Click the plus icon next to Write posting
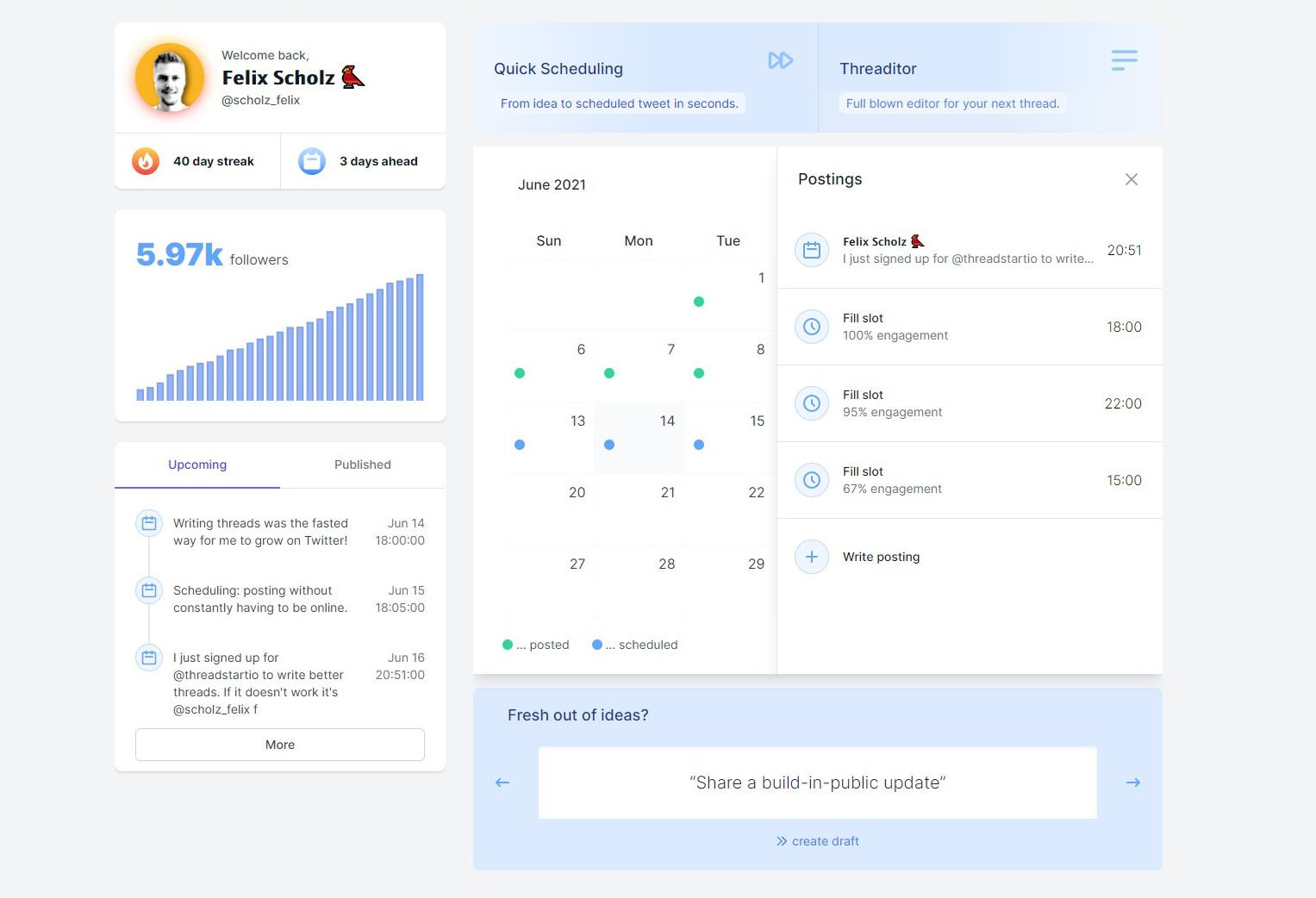 pos(811,557)
